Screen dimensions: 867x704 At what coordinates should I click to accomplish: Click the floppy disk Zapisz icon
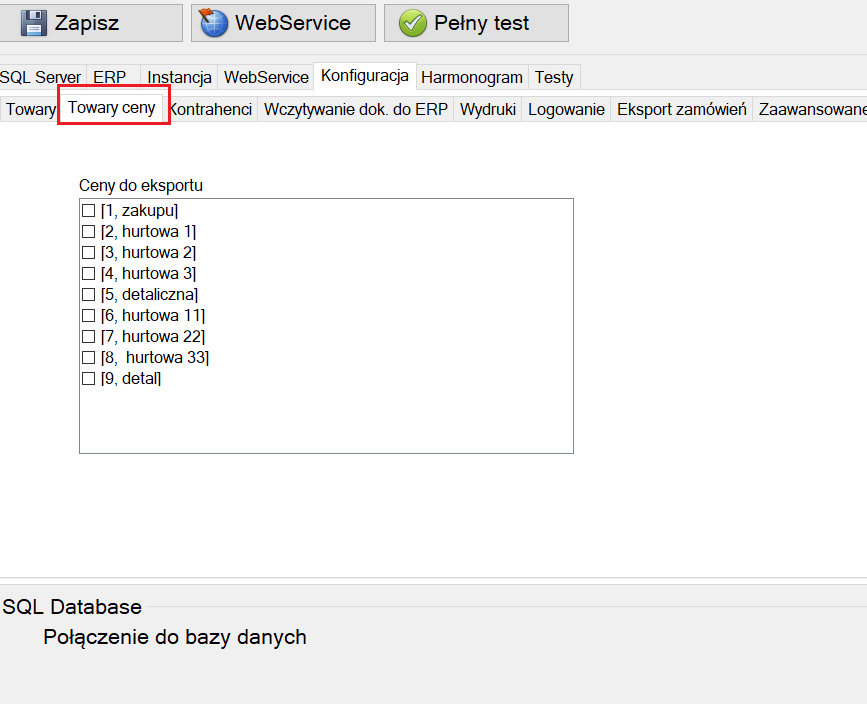point(35,23)
